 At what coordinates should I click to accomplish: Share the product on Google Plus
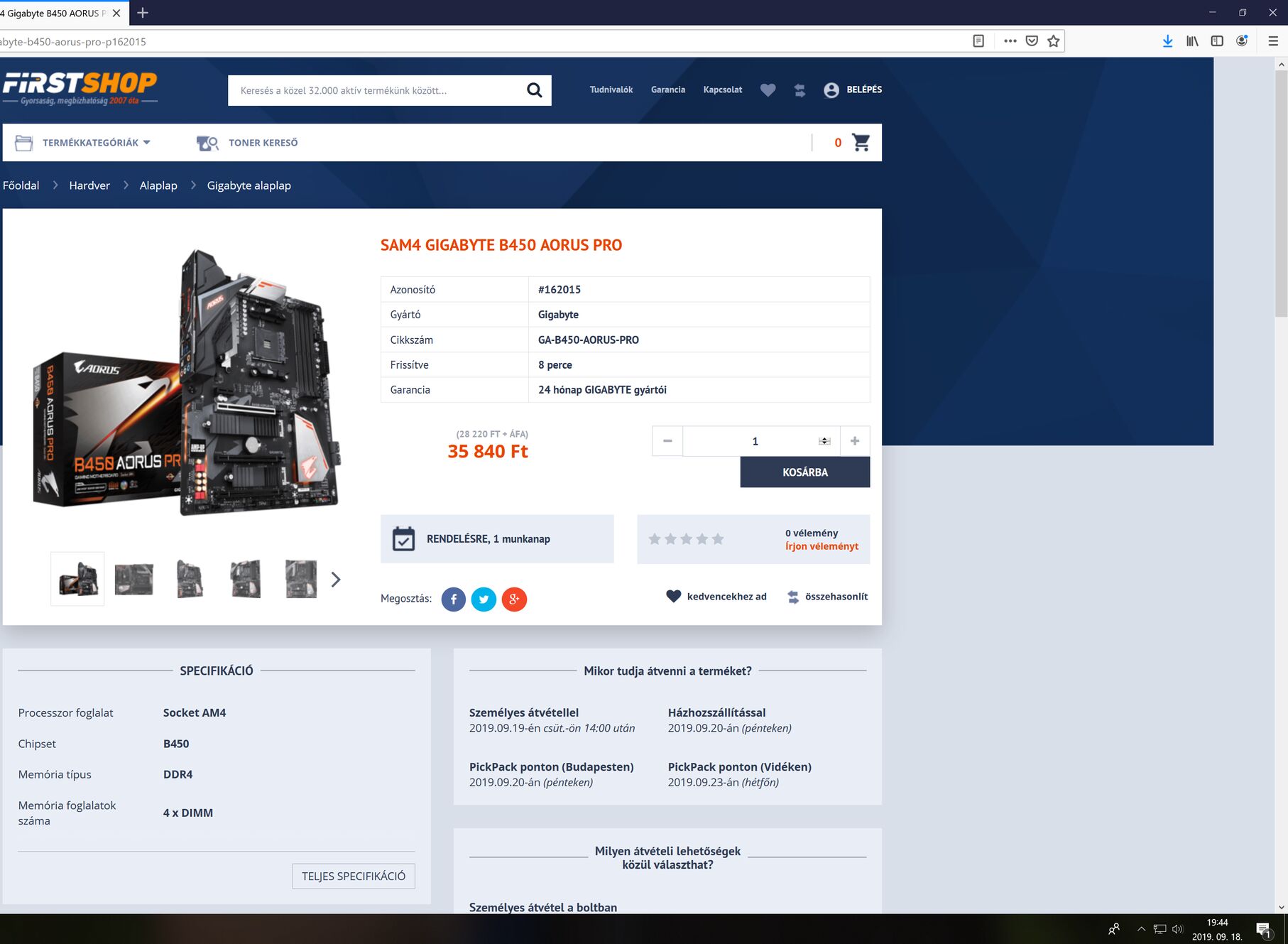tap(514, 600)
